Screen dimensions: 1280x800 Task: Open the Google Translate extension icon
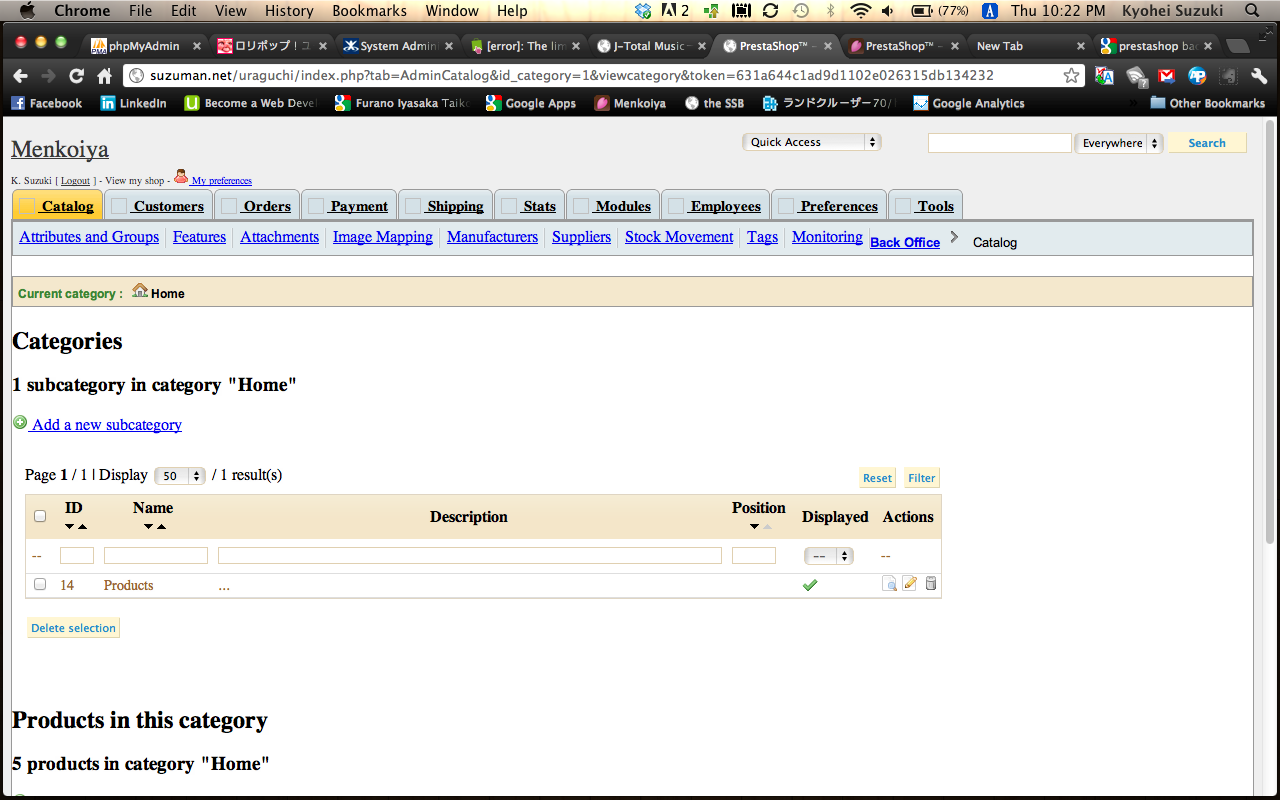pyautogui.click(x=1104, y=76)
